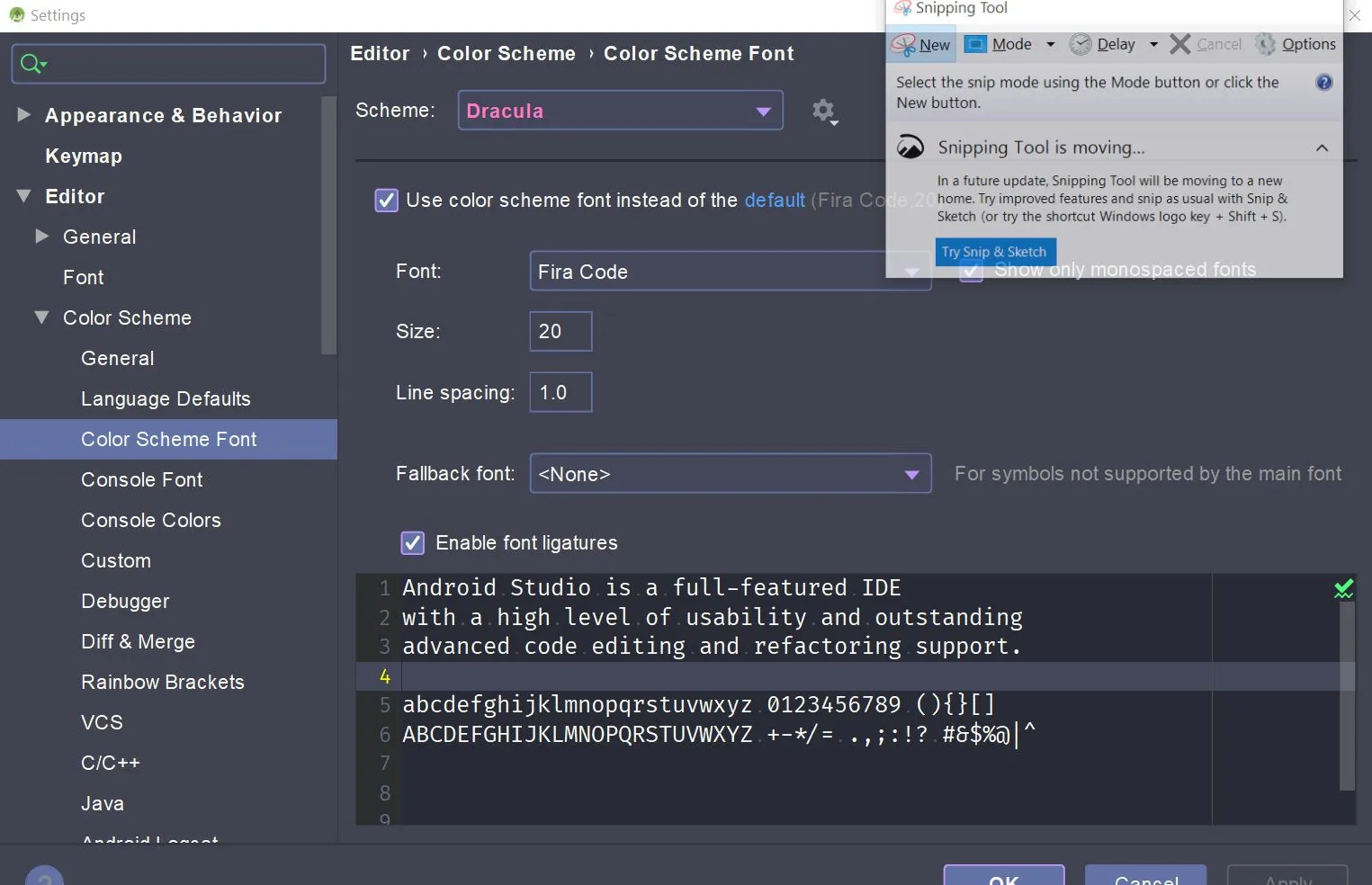The width and height of the screenshot is (1372, 885).
Task: Open the scheme actions gear icon
Action: coord(824,112)
